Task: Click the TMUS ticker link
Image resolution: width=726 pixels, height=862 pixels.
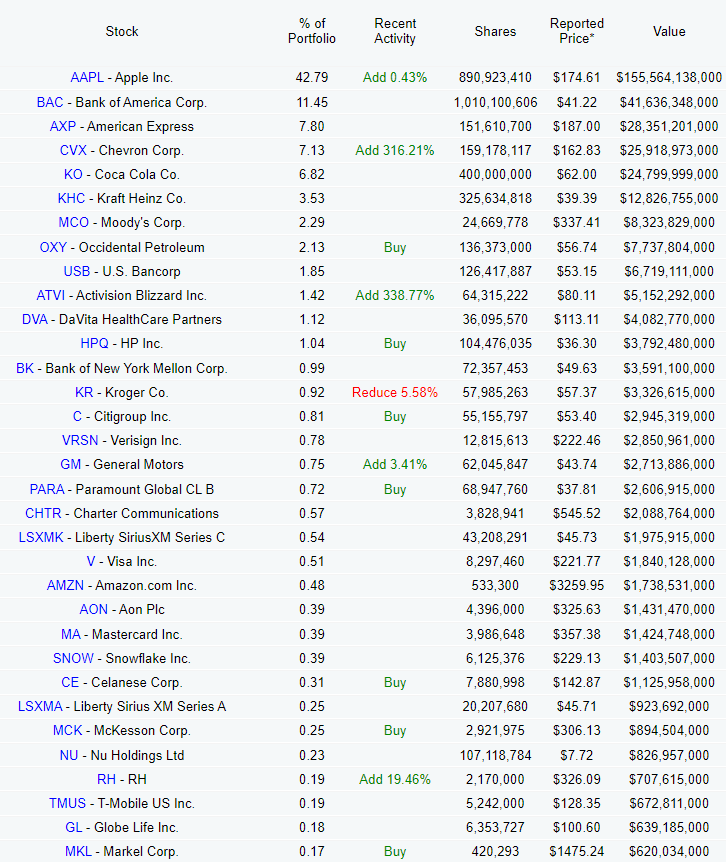Action: 68,804
